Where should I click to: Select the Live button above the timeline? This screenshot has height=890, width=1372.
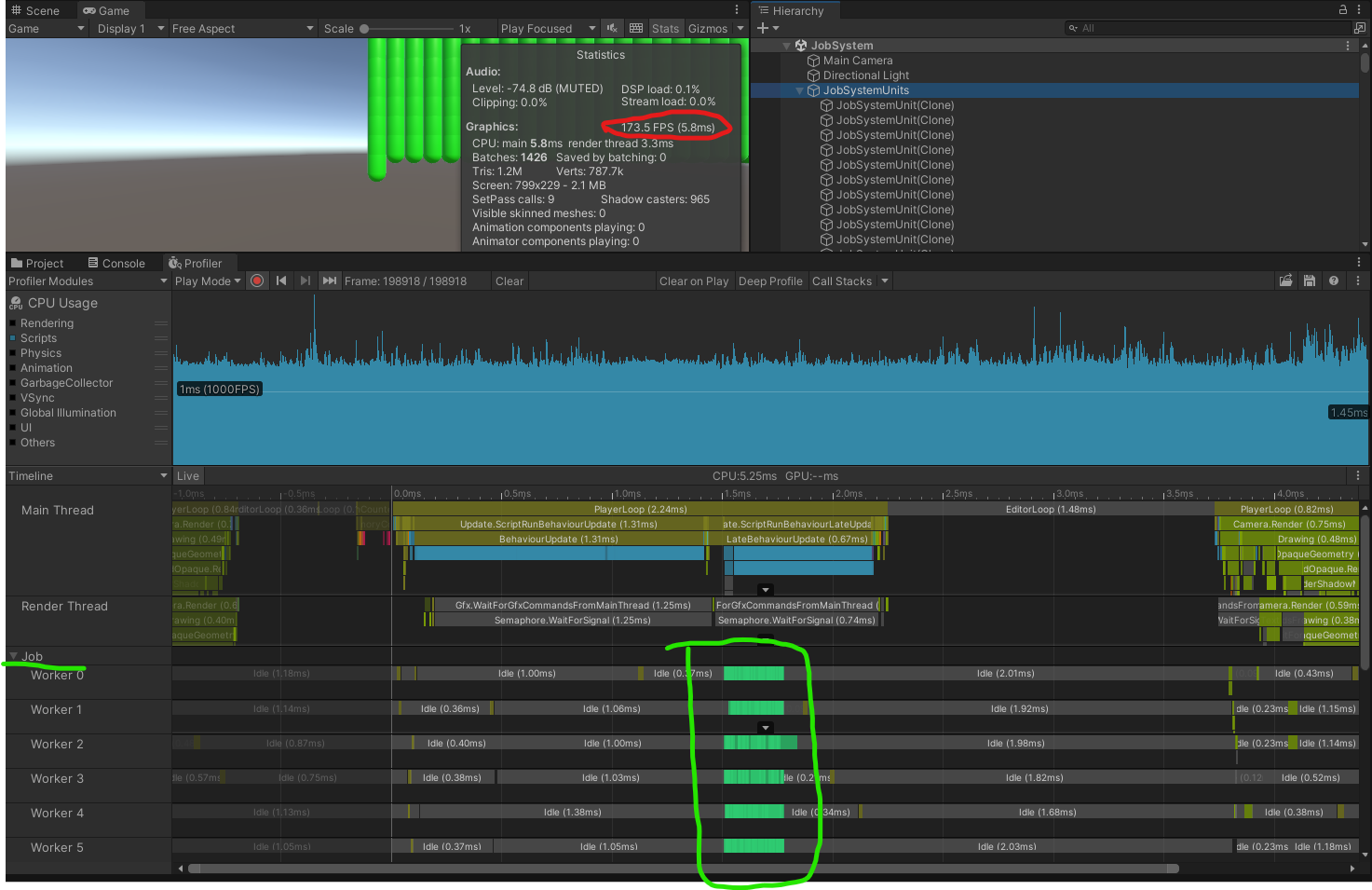187,475
